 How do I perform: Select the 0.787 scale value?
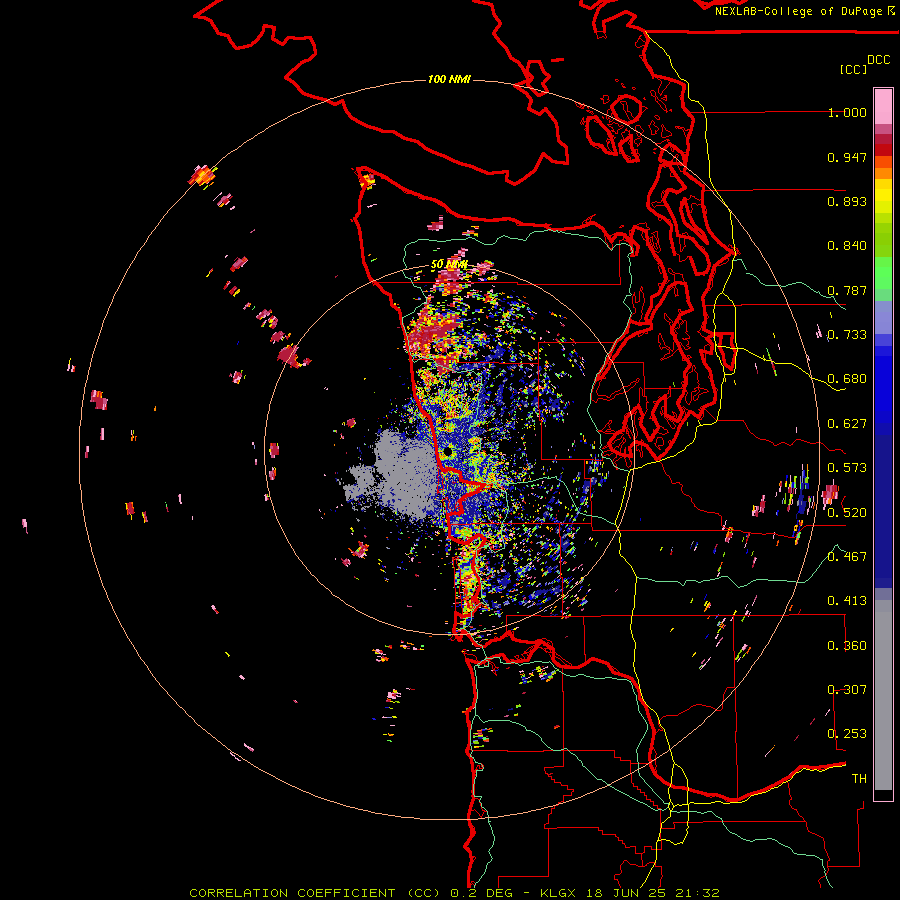[x=847, y=290]
